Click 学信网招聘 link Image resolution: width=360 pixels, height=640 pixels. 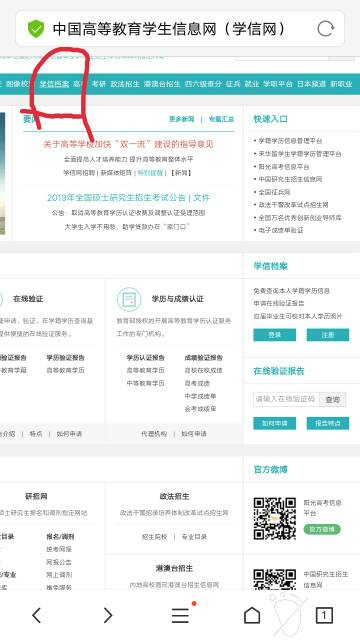pos(79,173)
